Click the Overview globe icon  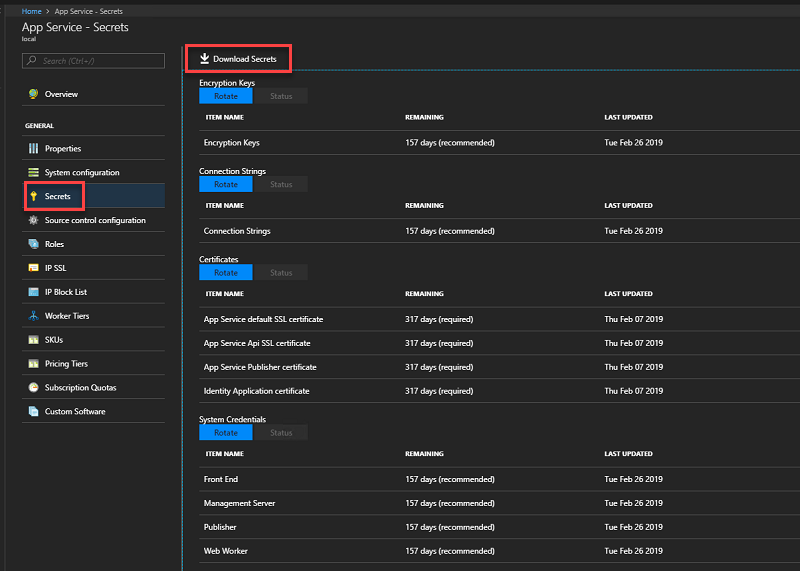(x=33, y=94)
